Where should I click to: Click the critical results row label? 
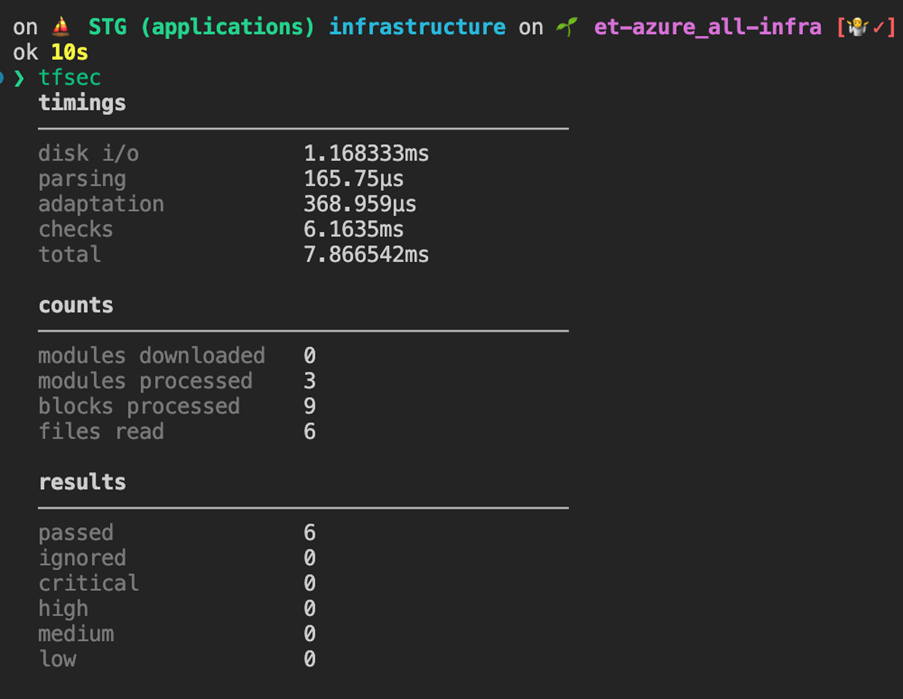point(89,583)
